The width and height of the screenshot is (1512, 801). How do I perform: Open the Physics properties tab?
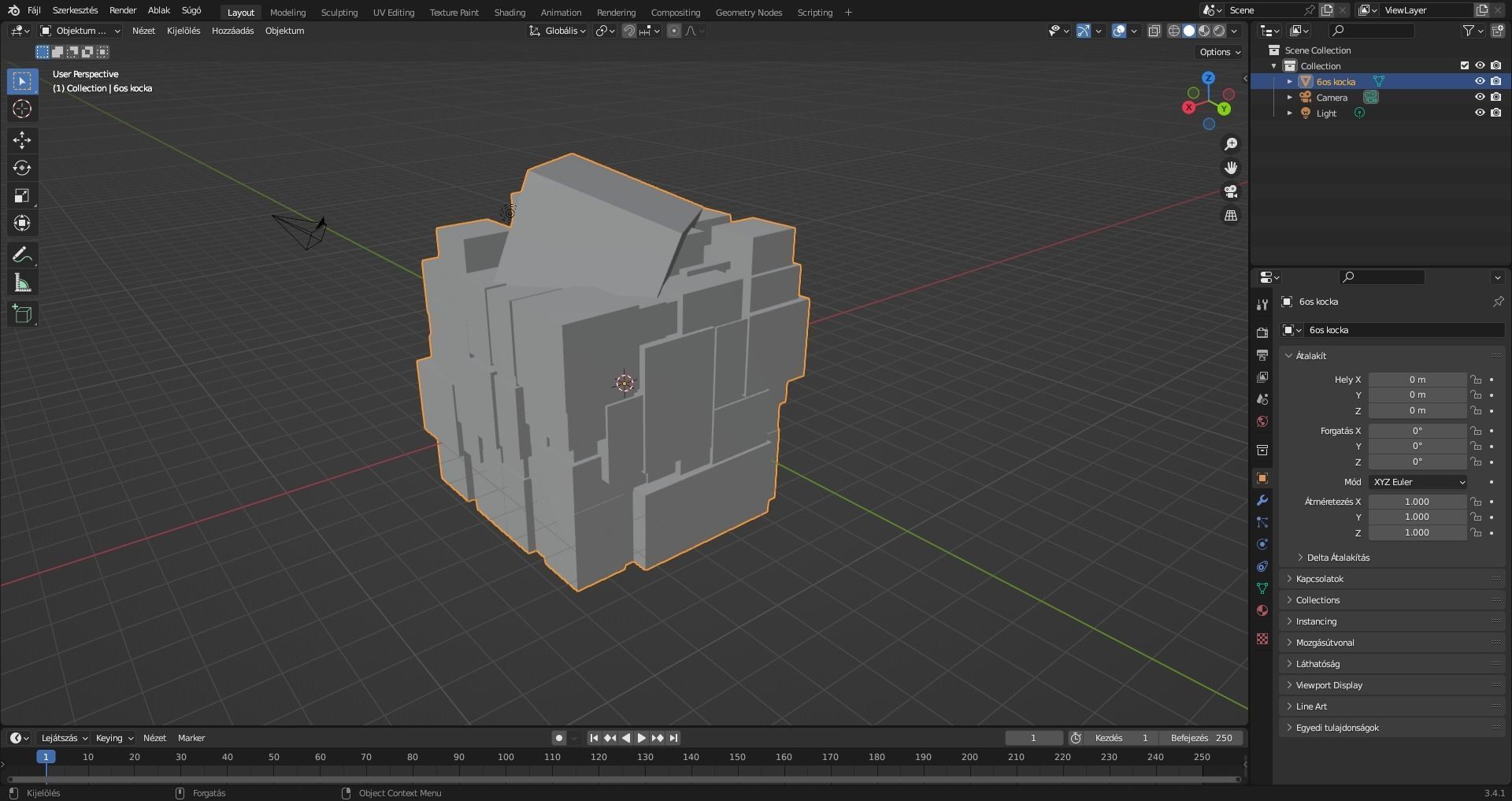click(1262, 544)
